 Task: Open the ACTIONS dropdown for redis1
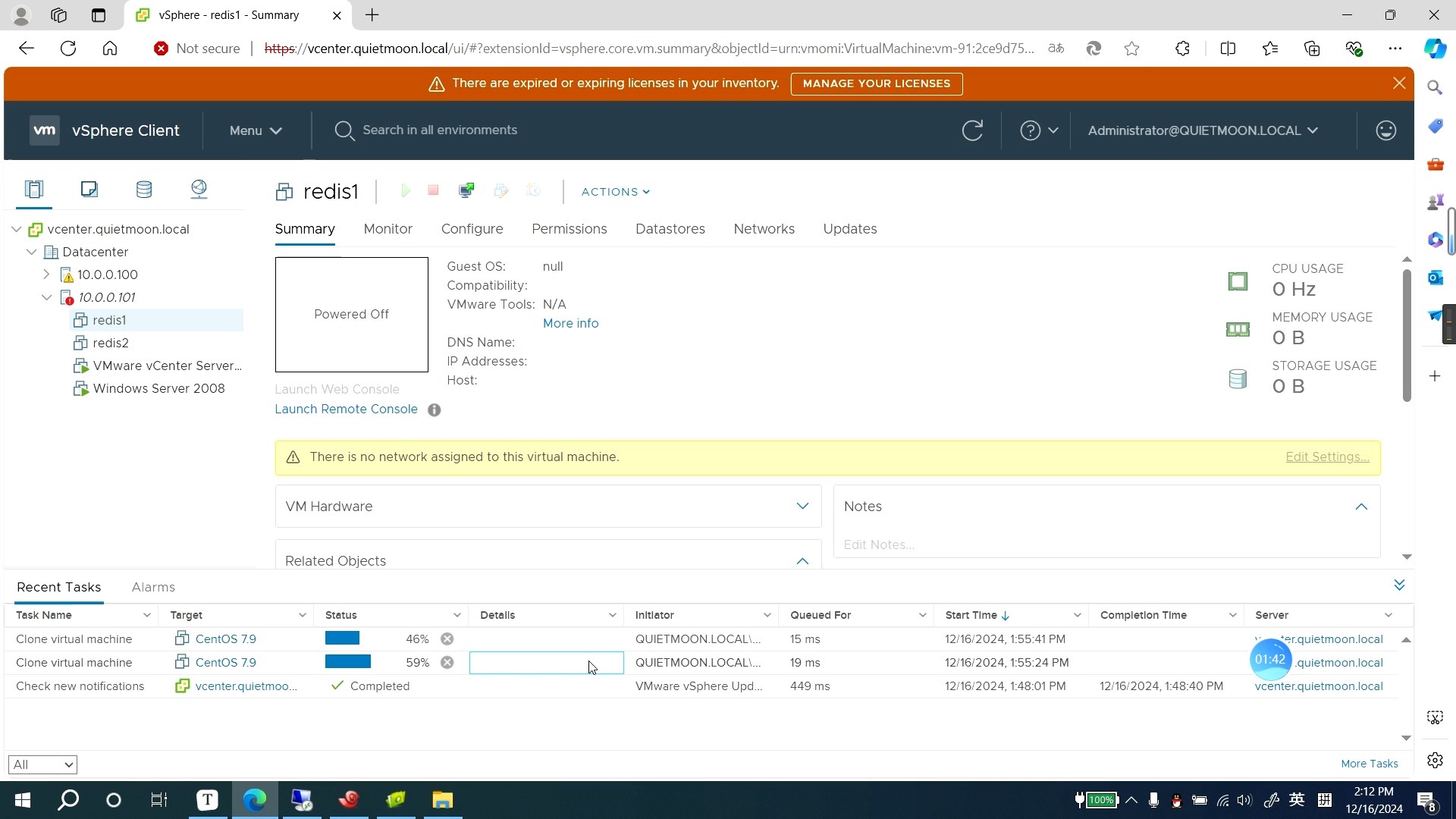(x=615, y=192)
